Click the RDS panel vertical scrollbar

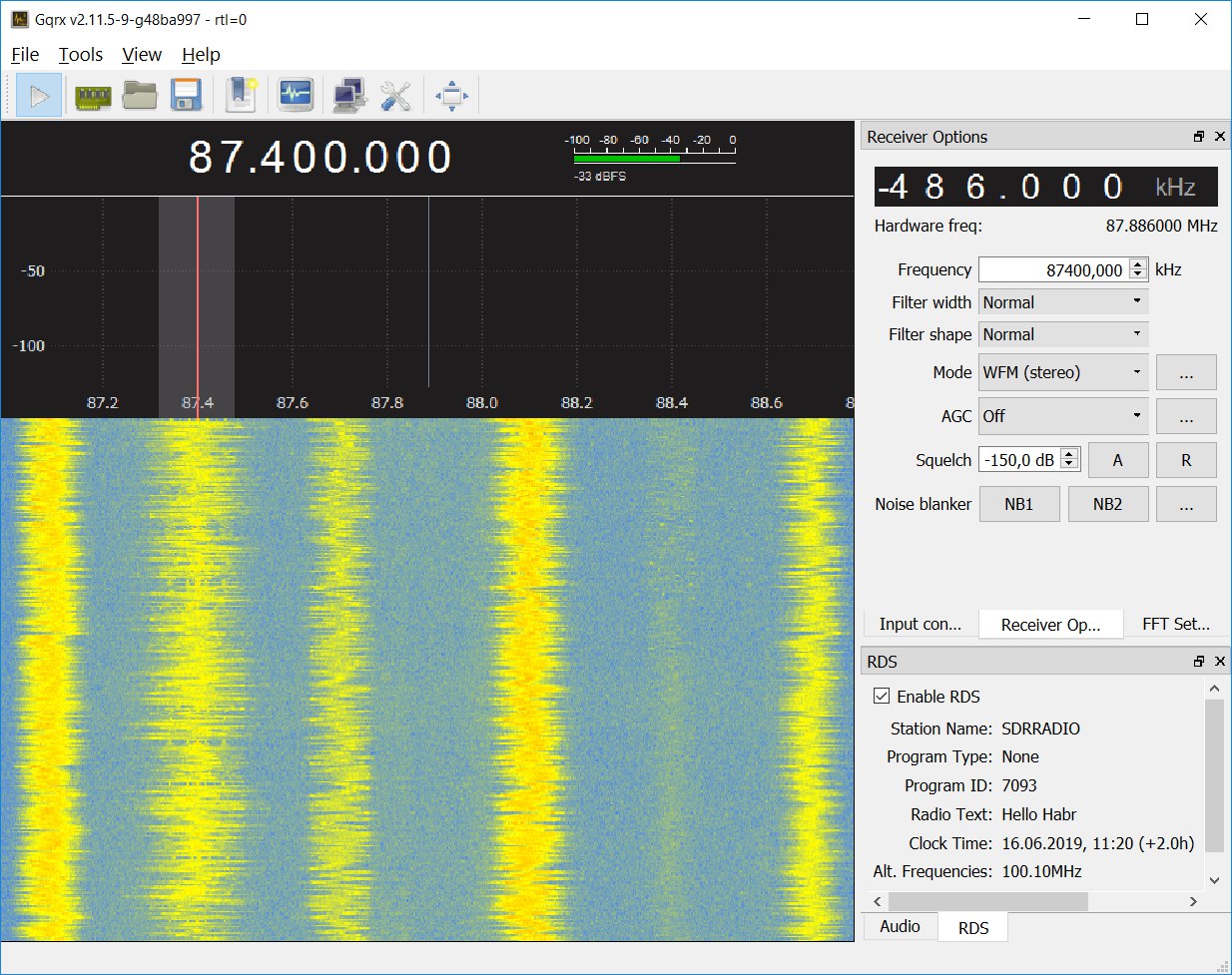pos(1214,775)
